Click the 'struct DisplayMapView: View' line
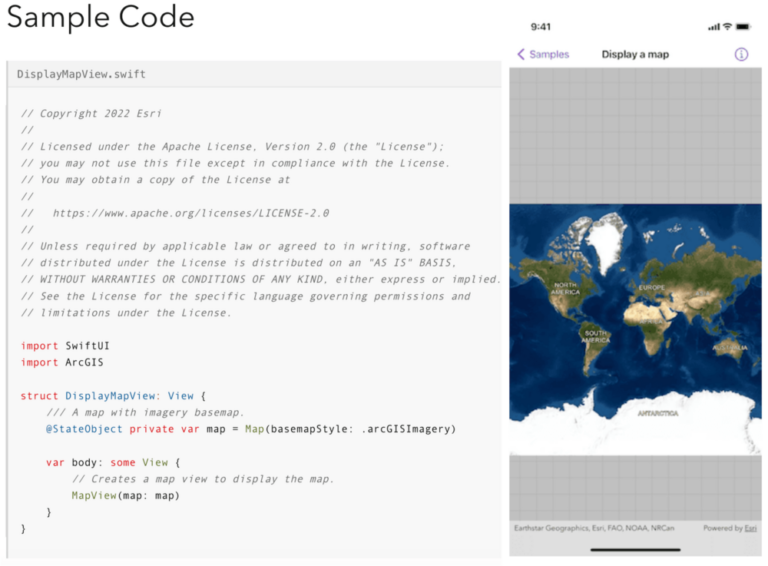768x566 pixels. [113, 396]
